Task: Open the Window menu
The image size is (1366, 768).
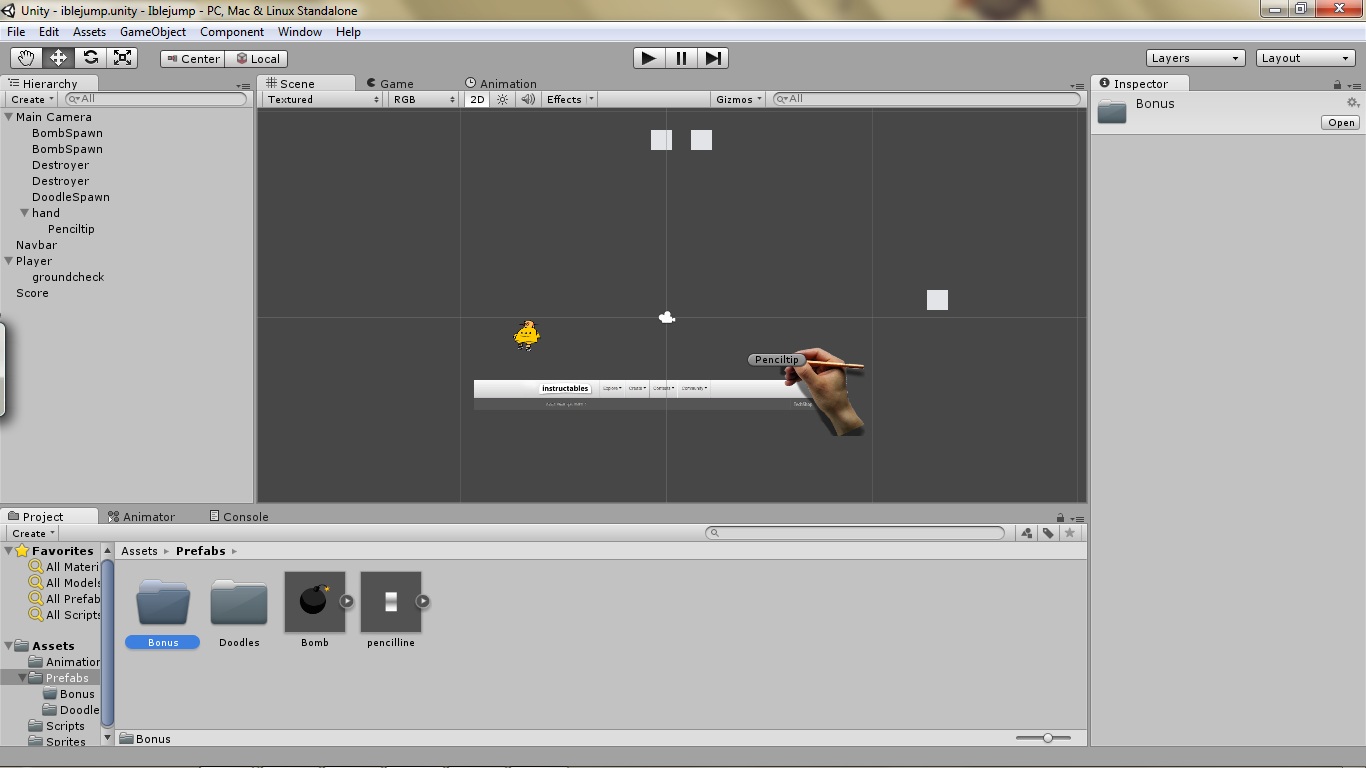Action: tap(300, 32)
